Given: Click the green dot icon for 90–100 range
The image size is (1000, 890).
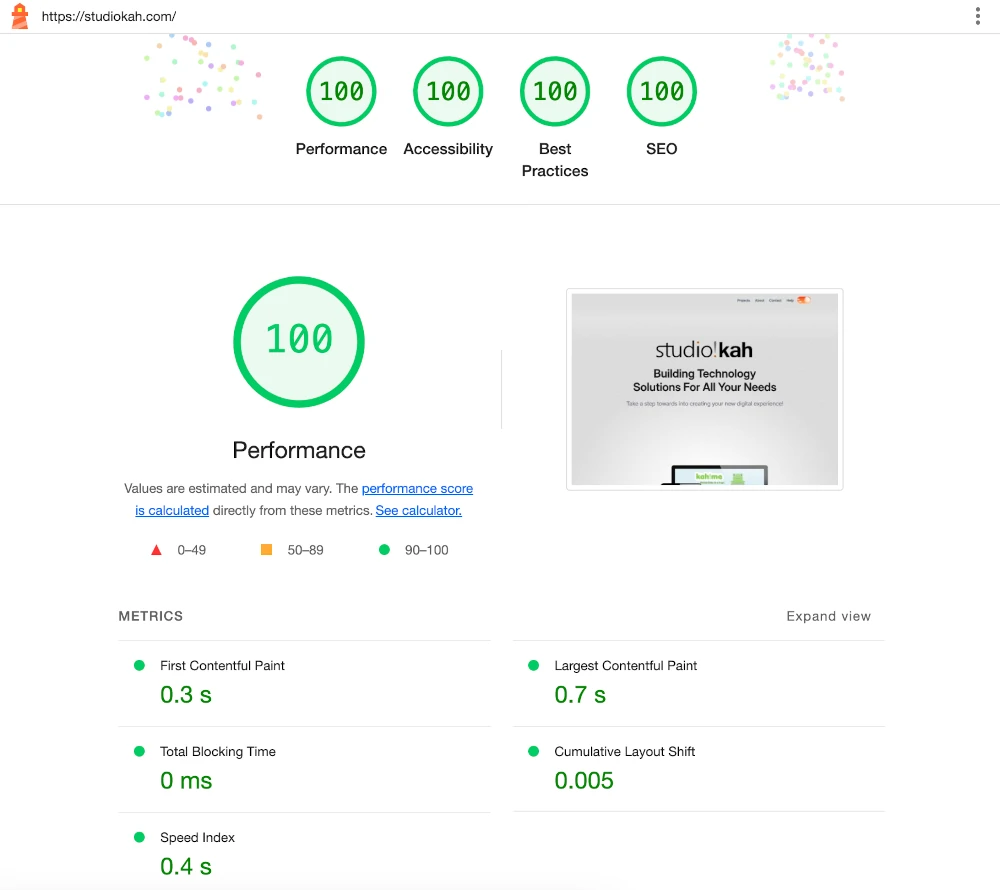Looking at the screenshot, I should coord(383,549).
